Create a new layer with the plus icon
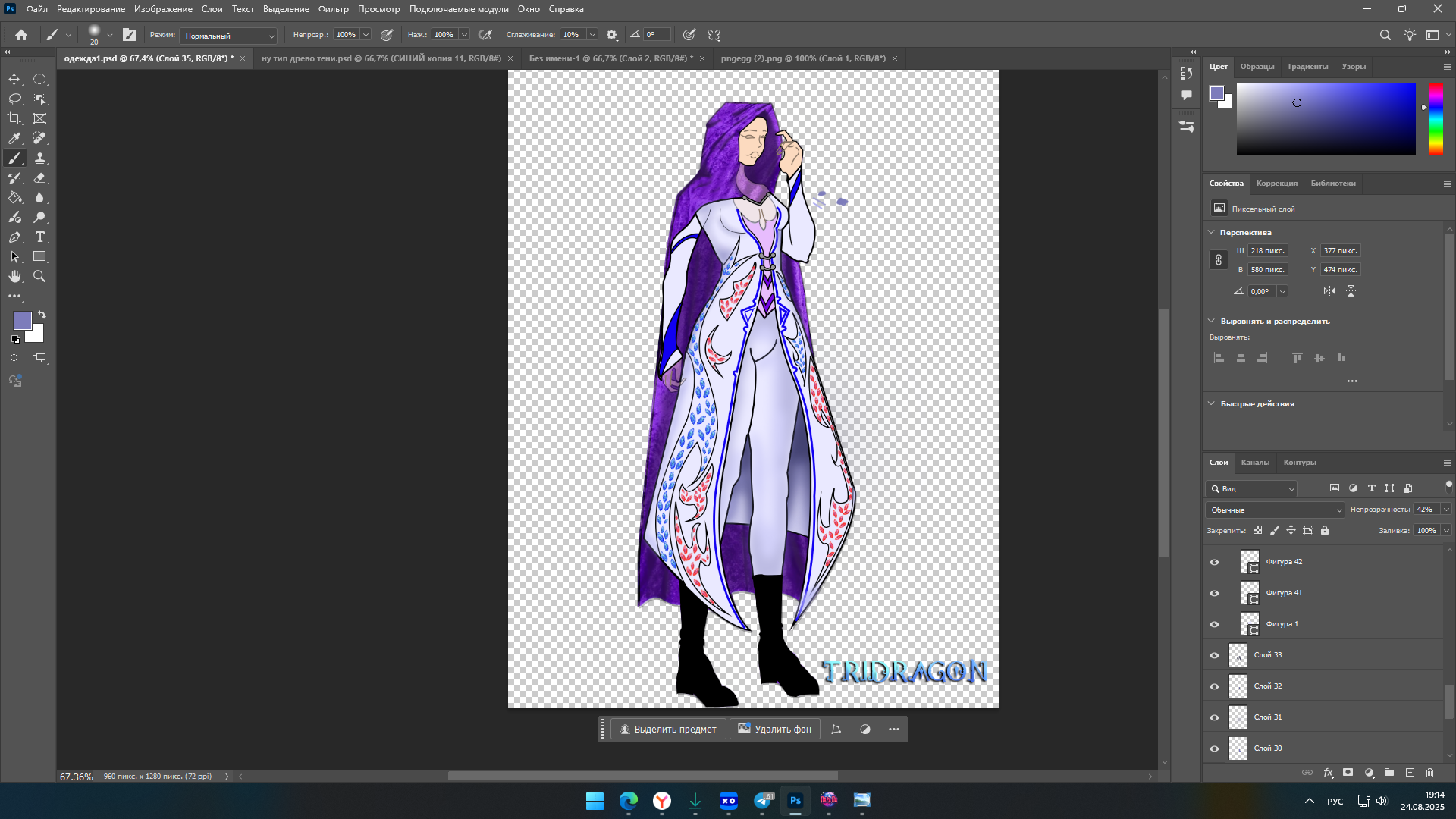 coord(1410,773)
